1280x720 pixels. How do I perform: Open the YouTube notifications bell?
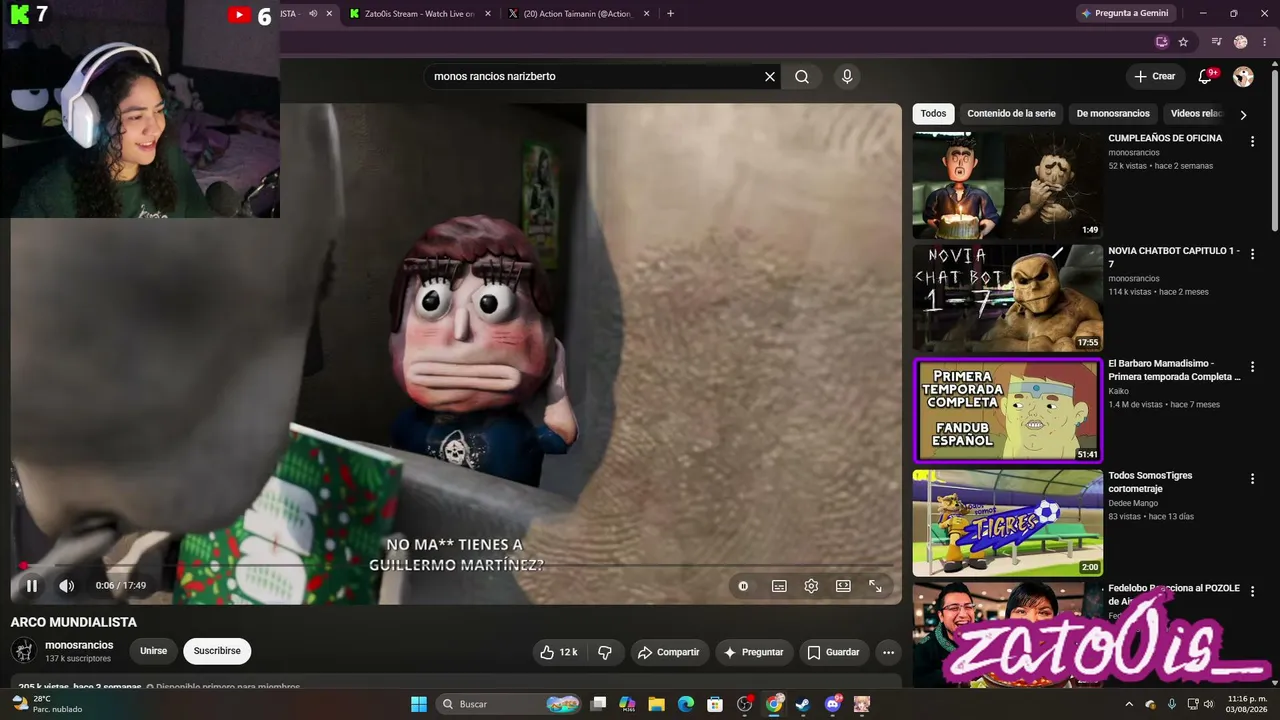pos(1207,76)
